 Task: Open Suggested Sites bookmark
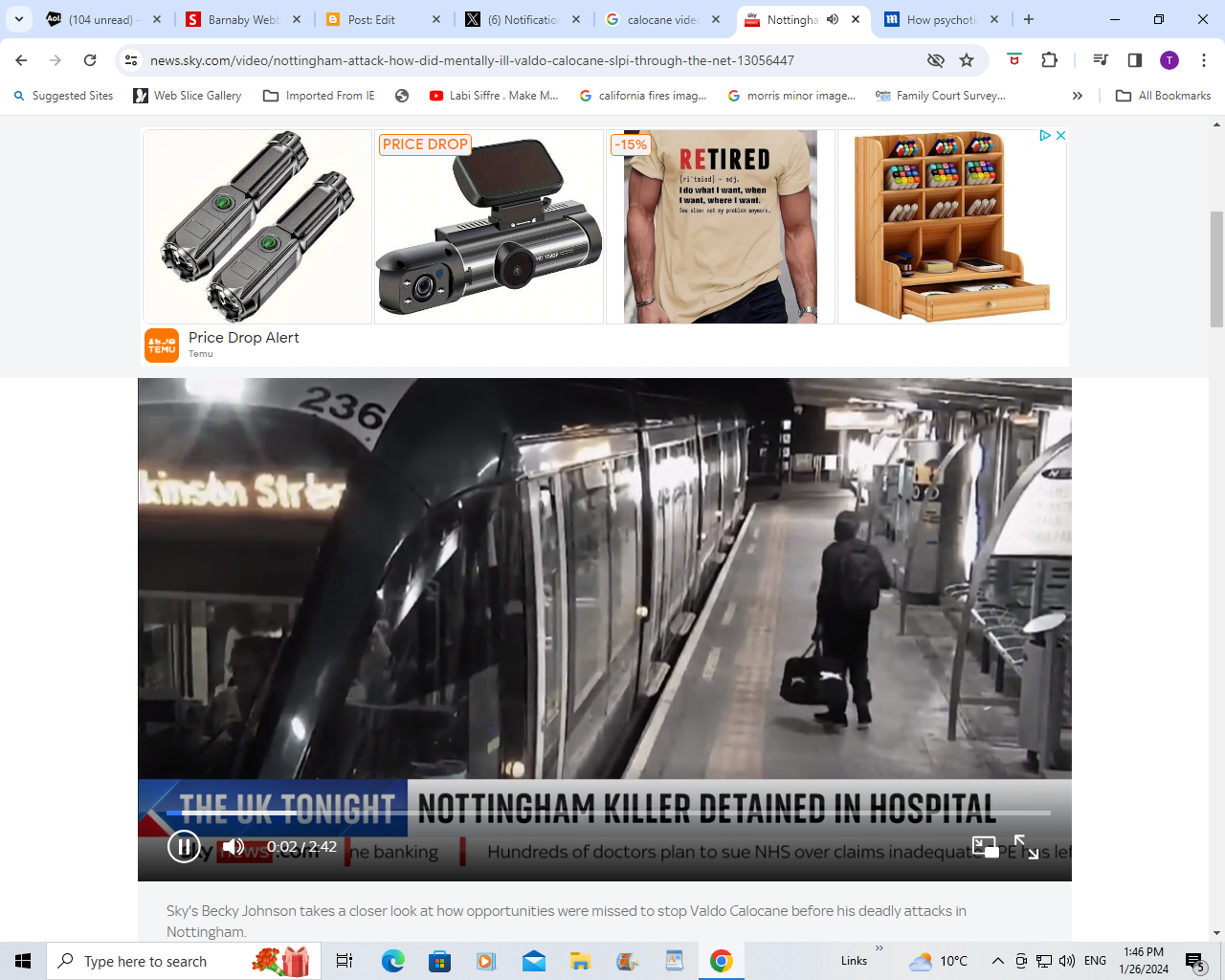coord(63,96)
